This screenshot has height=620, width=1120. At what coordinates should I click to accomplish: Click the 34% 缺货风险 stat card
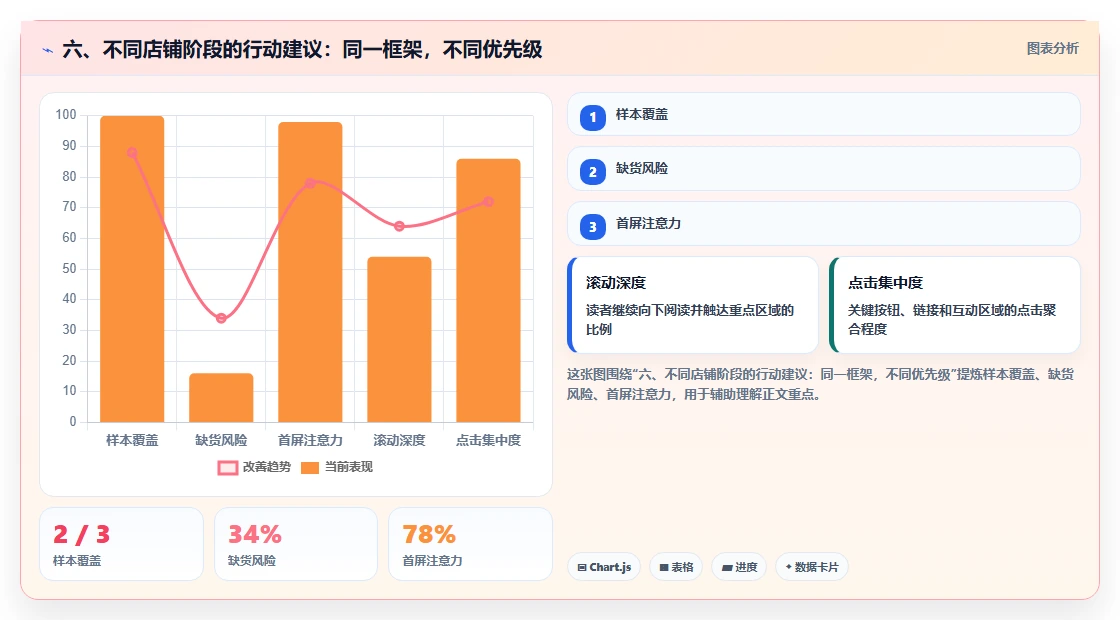(x=296, y=544)
